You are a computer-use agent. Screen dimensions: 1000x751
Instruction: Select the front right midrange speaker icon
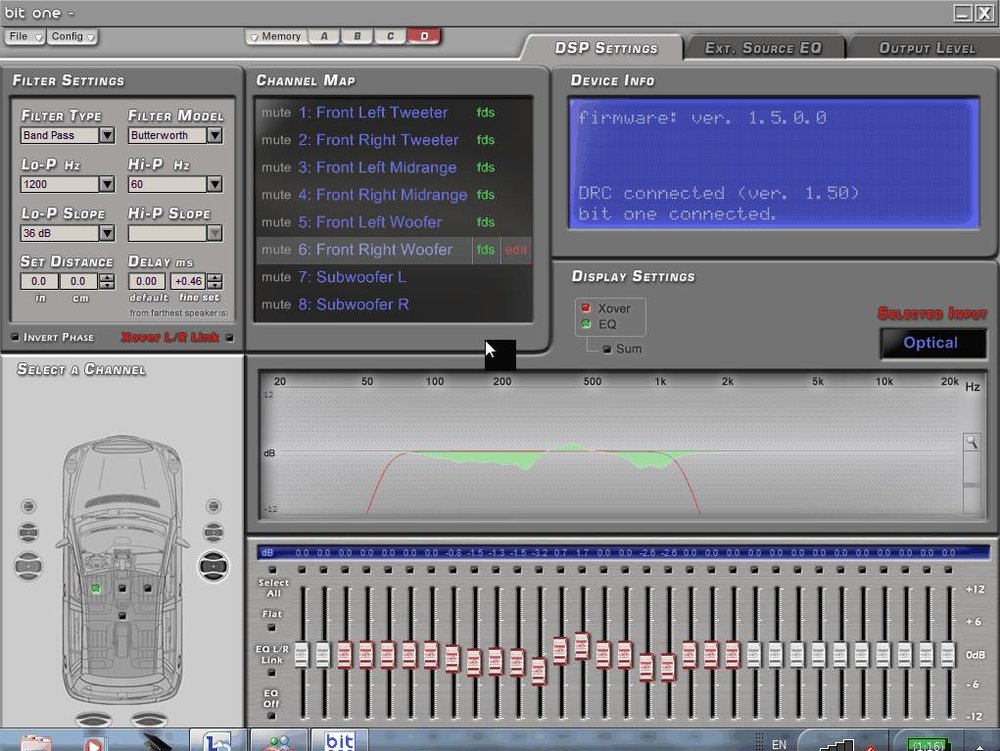(x=214, y=532)
